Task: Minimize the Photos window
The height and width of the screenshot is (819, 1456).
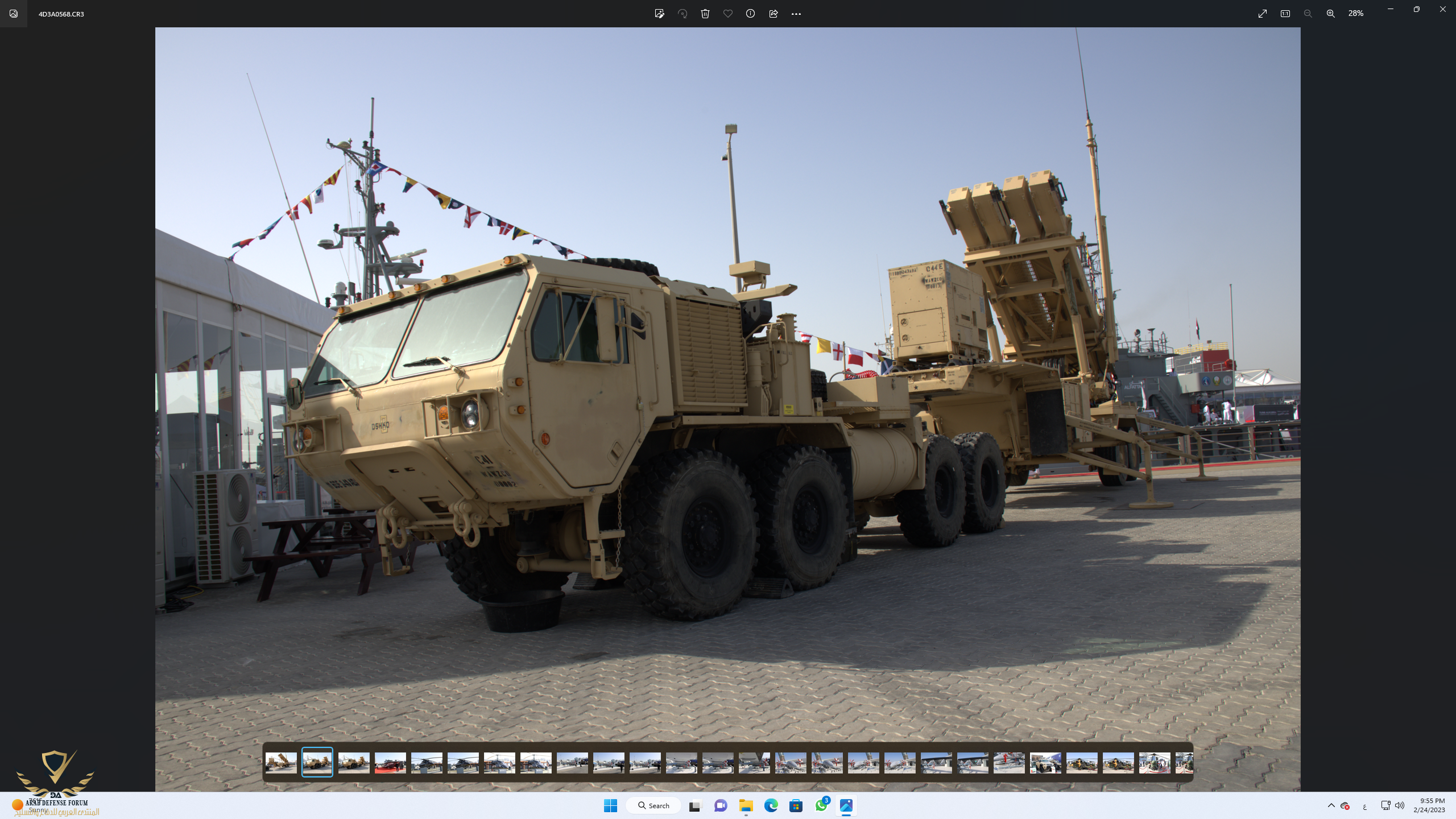Action: (x=1391, y=9)
